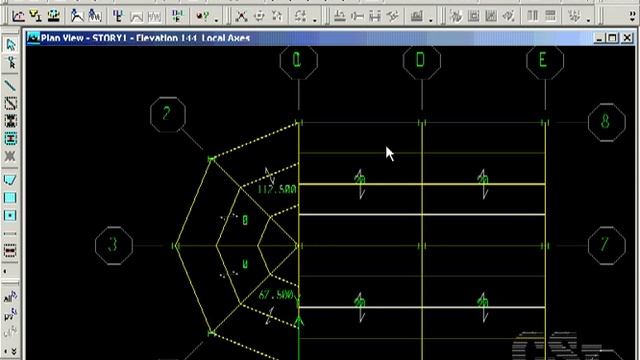Click grid bubble 3
640x360 pixels.
(114, 246)
